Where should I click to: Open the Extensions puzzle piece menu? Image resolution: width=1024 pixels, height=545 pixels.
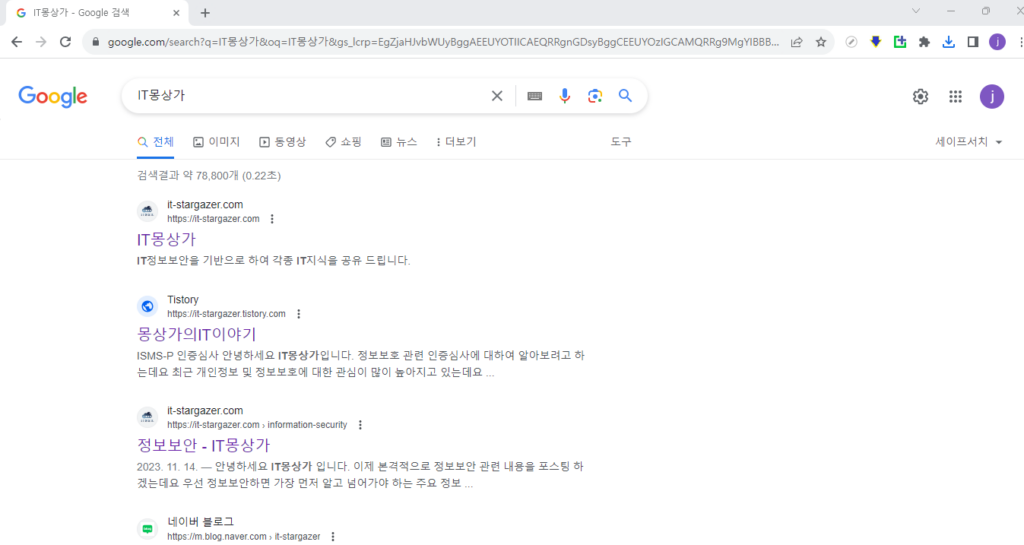[x=924, y=42]
